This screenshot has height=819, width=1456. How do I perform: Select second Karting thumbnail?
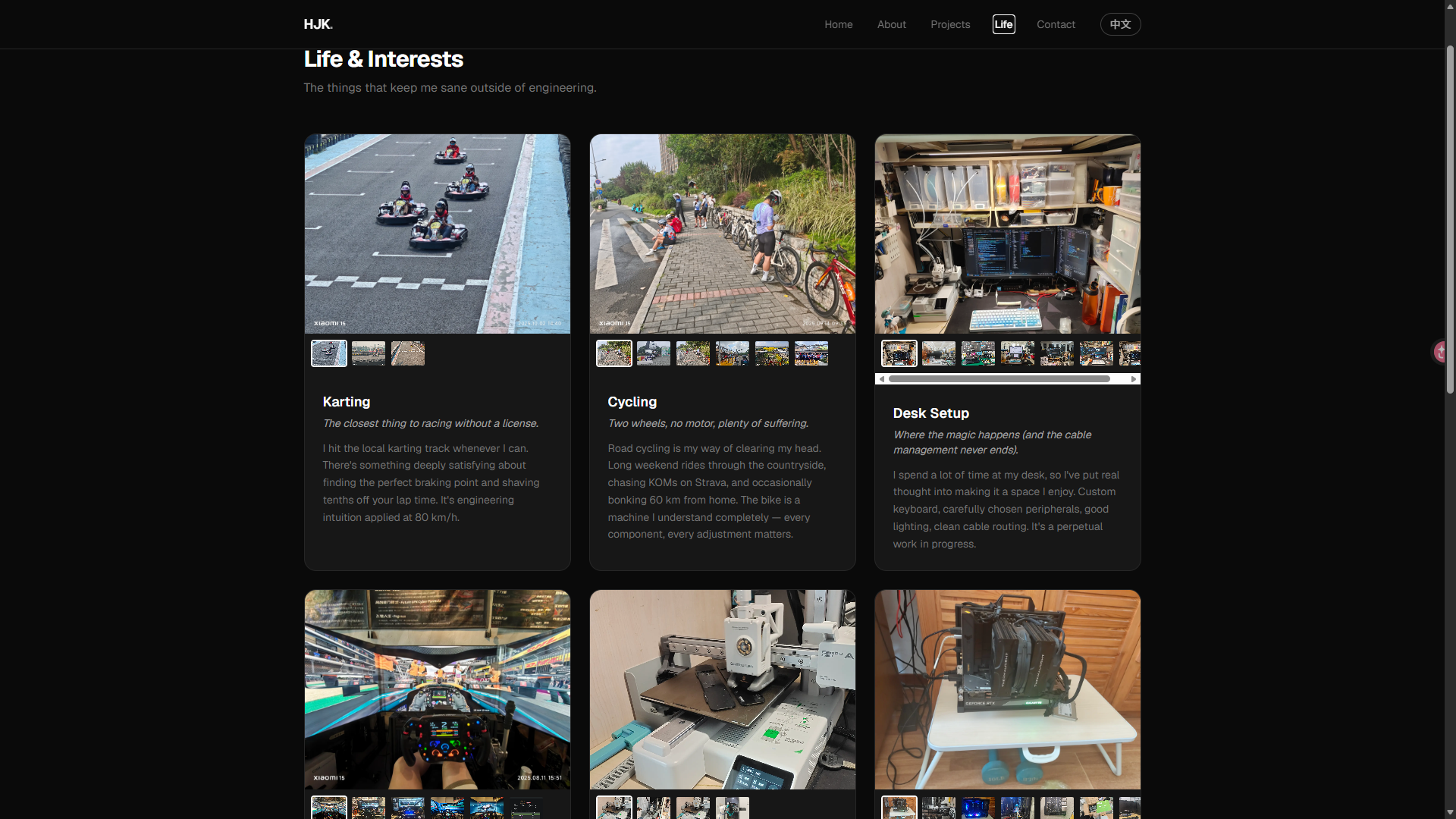pyautogui.click(x=369, y=353)
